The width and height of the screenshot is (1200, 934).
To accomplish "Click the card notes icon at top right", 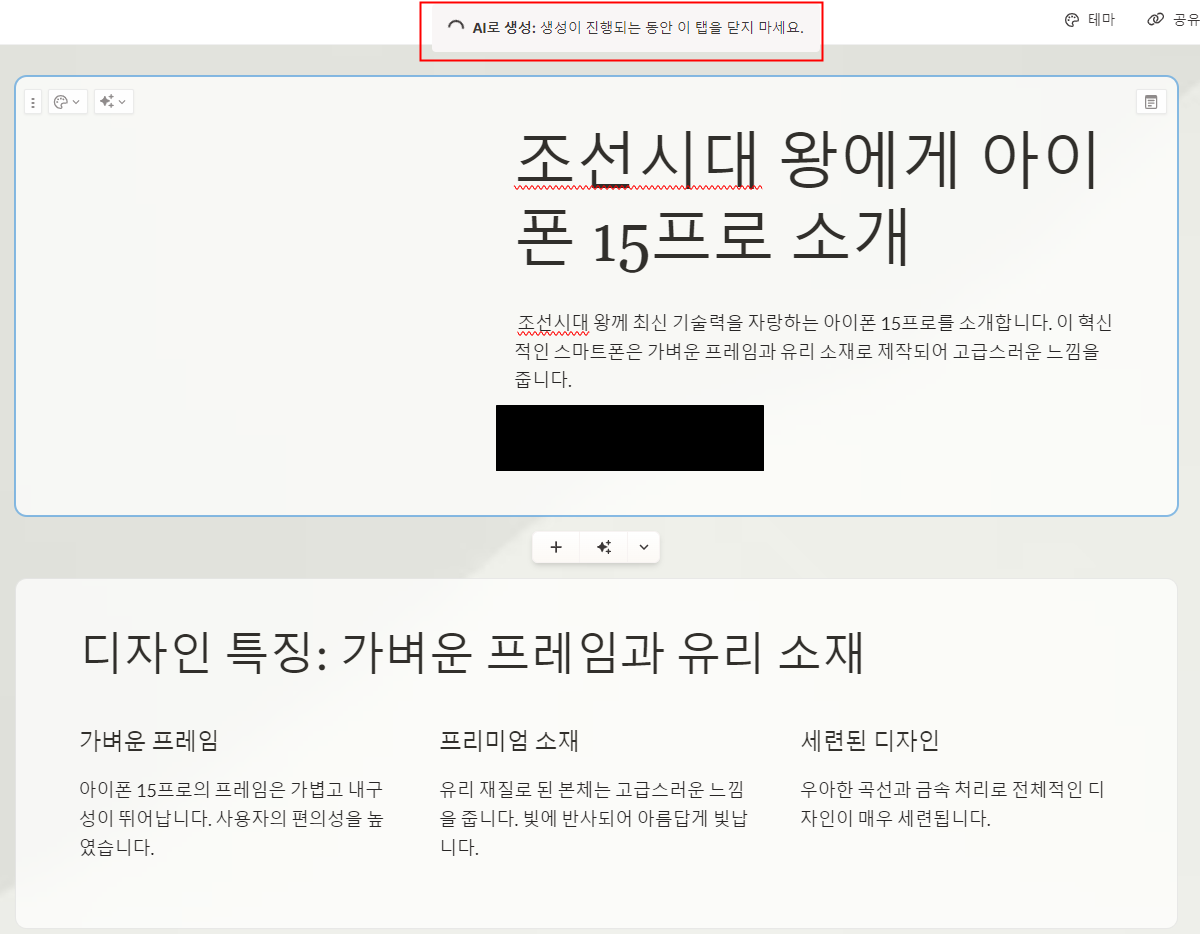I will 1151,102.
